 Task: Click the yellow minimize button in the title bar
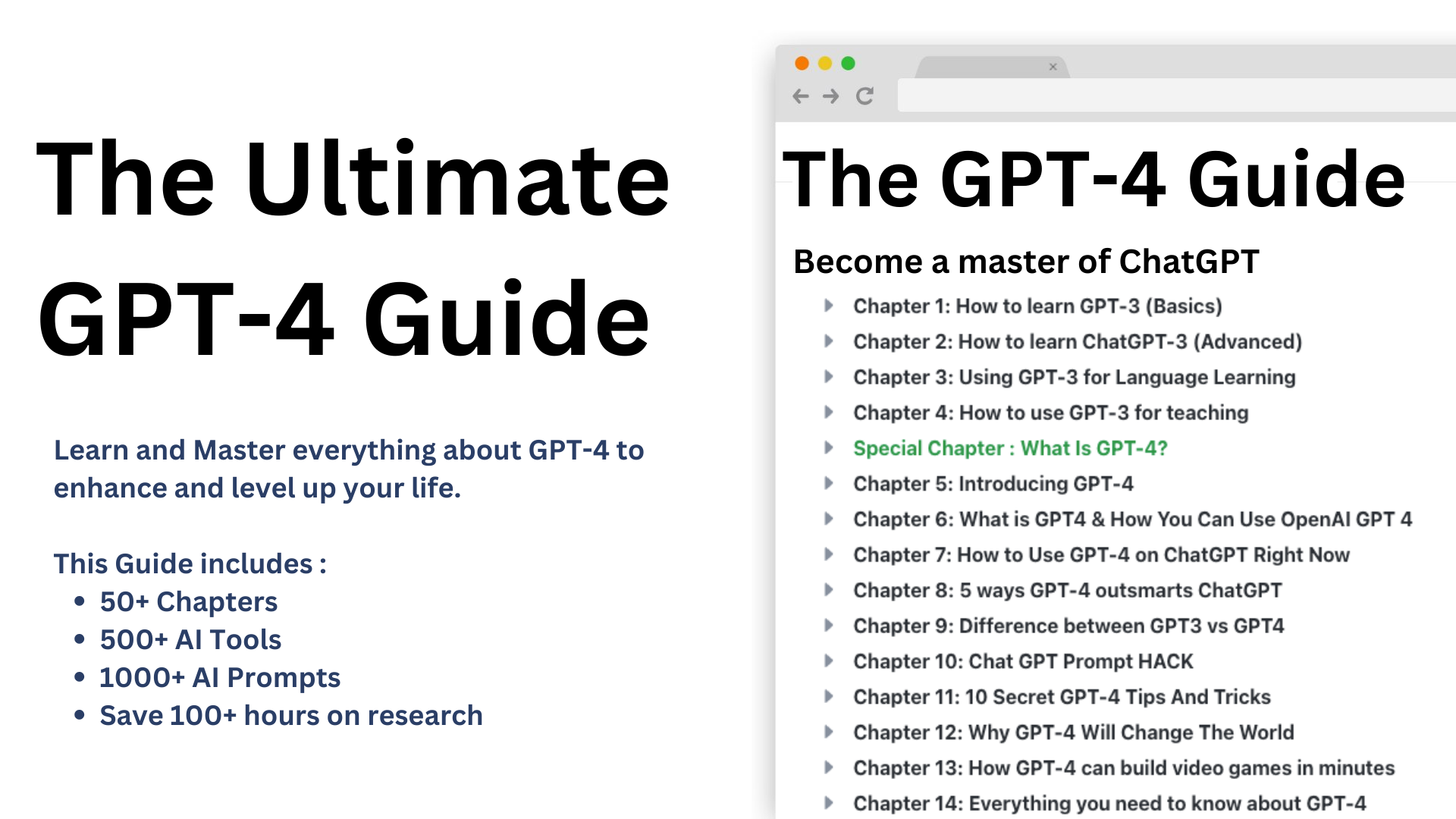pos(824,64)
